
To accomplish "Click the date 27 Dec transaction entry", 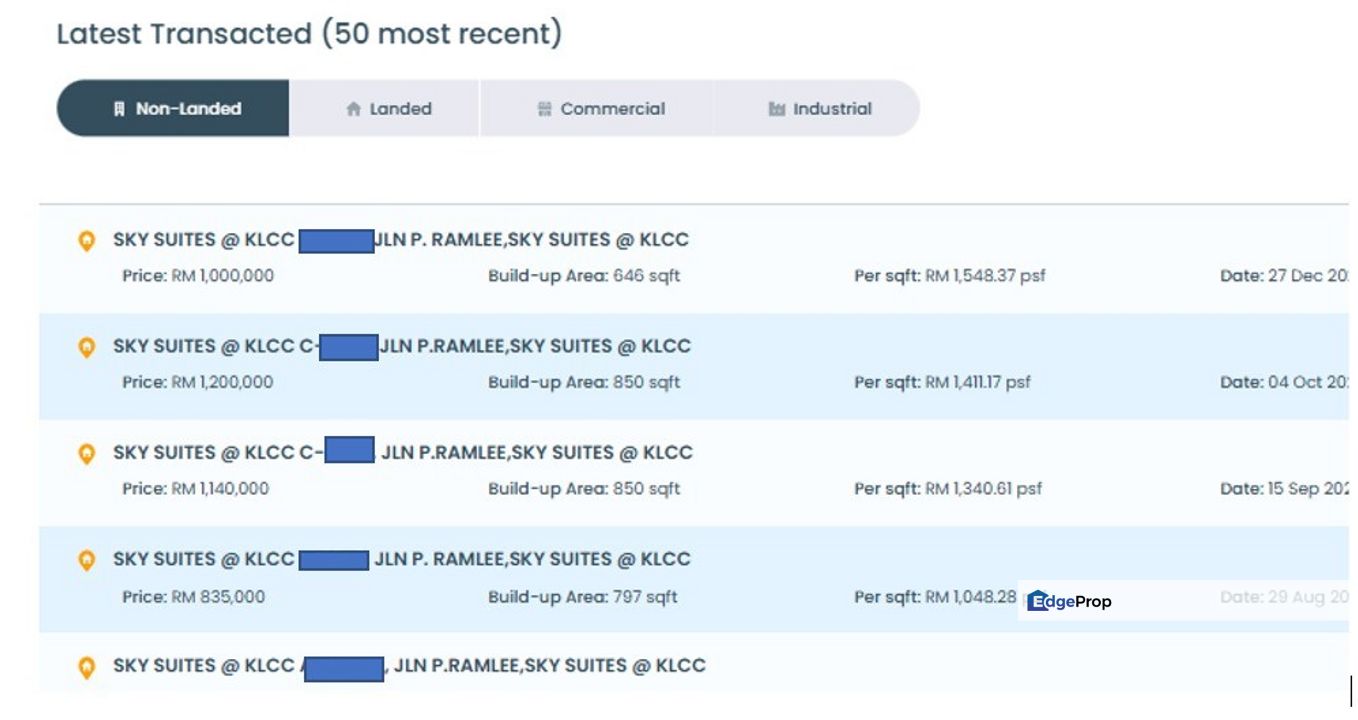I will pyautogui.click(x=1284, y=276).
